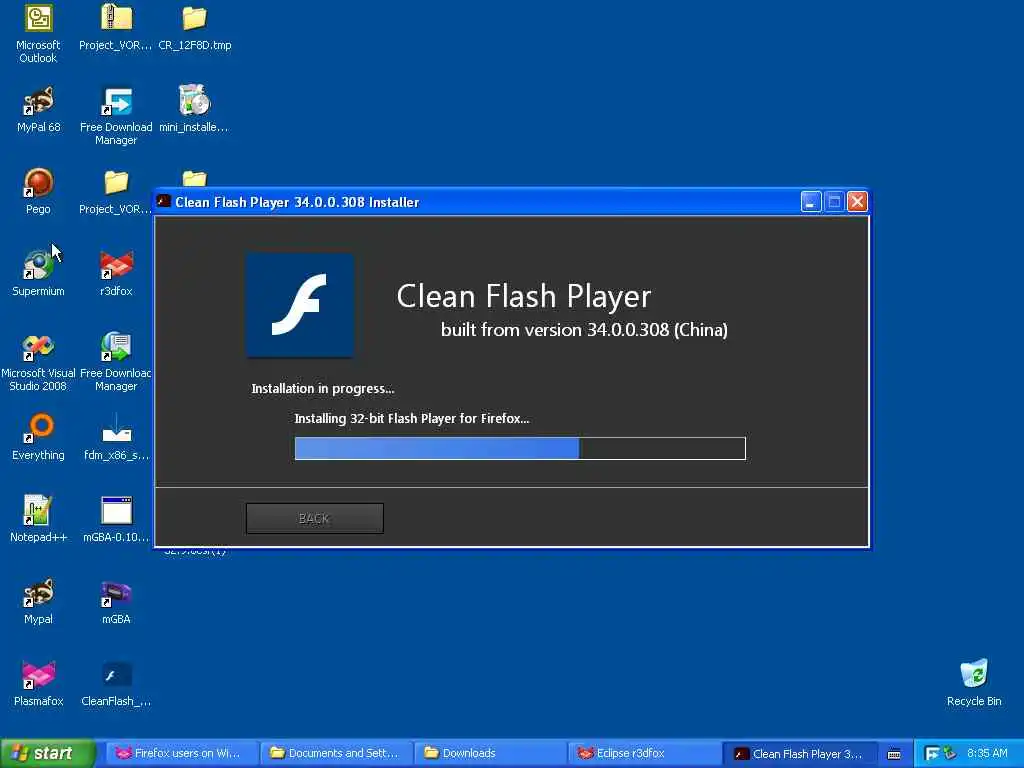The image size is (1024, 768).
Task: Click 'Installation in progress...' status text
Action: (323, 389)
